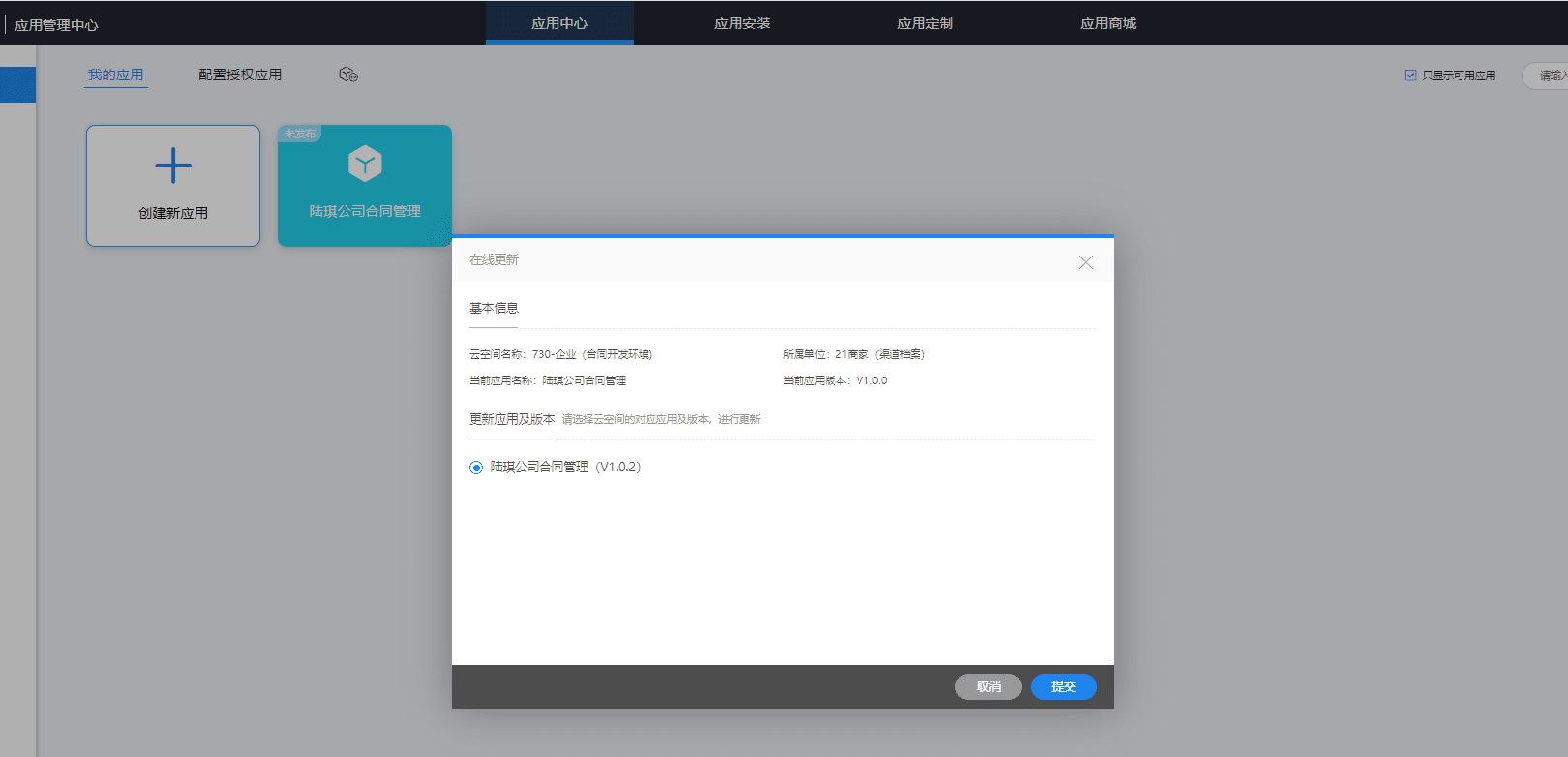Click text 所属单位: 21商家

pos(854,354)
